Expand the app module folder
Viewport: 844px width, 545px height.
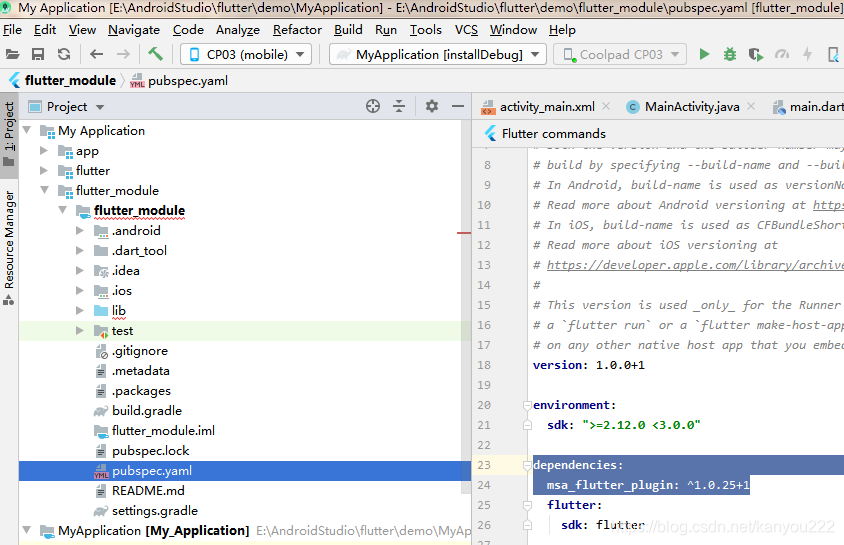pos(45,151)
